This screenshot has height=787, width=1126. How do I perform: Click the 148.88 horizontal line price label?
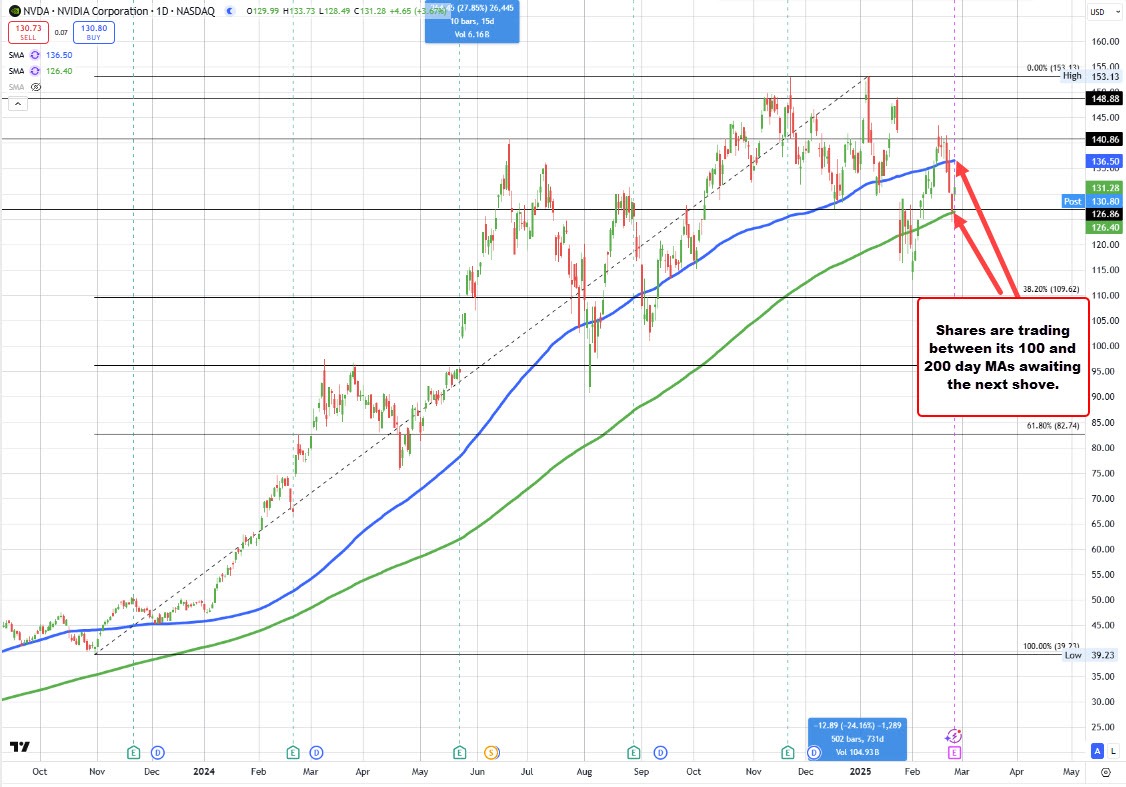tap(1105, 98)
